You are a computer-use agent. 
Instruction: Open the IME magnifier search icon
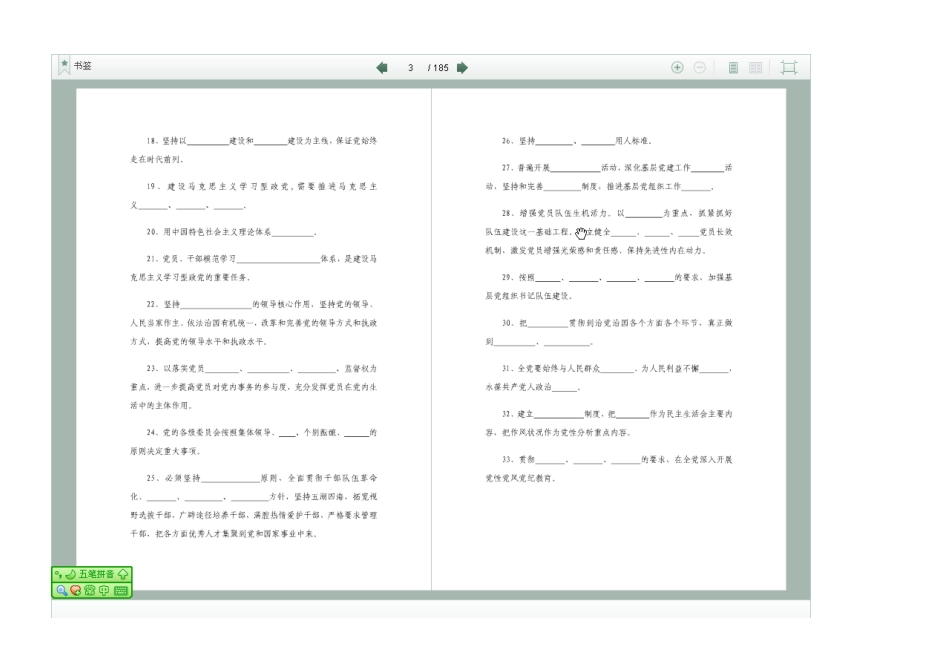[61, 590]
